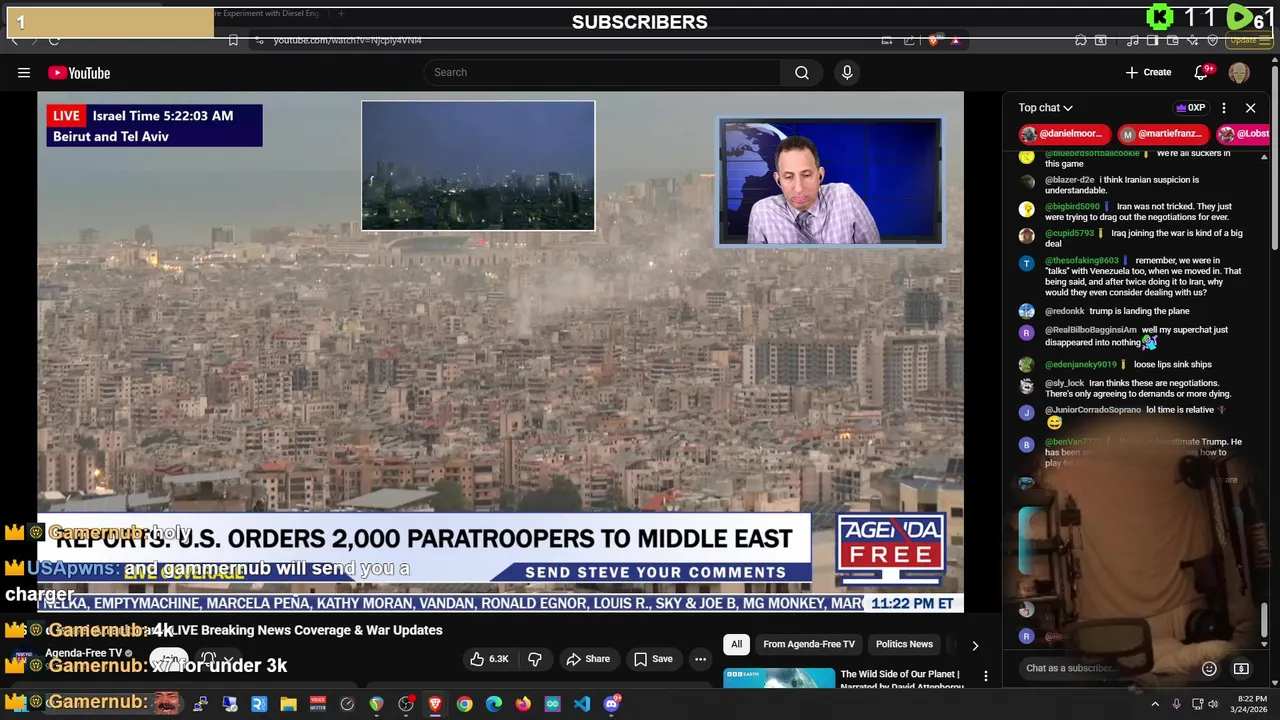This screenshot has height=720, width=1280.
Task: Open a new browser tab
Action: pyautogui.click(x=341, y=14)
